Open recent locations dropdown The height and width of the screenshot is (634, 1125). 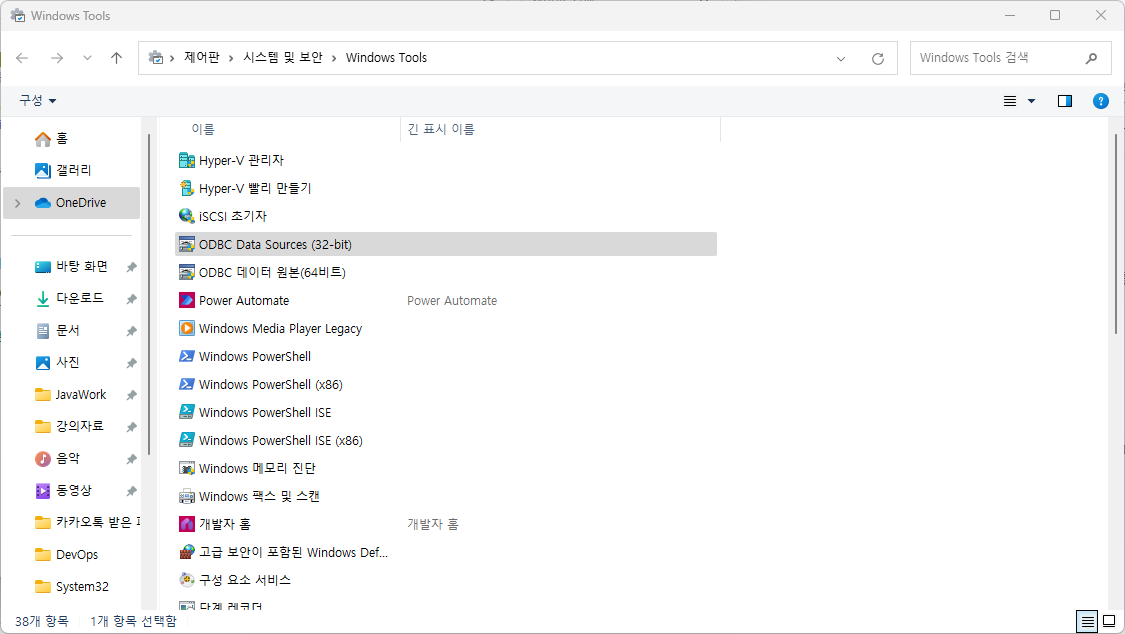(x=87, y=58)
